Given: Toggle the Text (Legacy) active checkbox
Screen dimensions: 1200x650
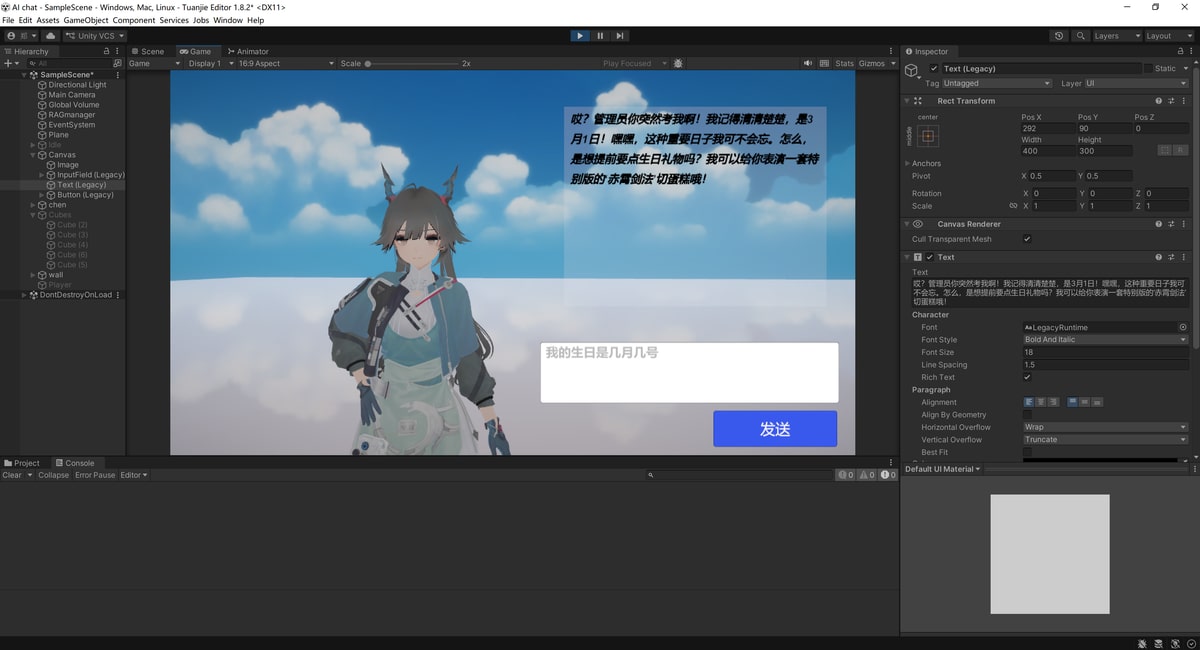Looking at the screenshot, I should click(x=934, y=69).
